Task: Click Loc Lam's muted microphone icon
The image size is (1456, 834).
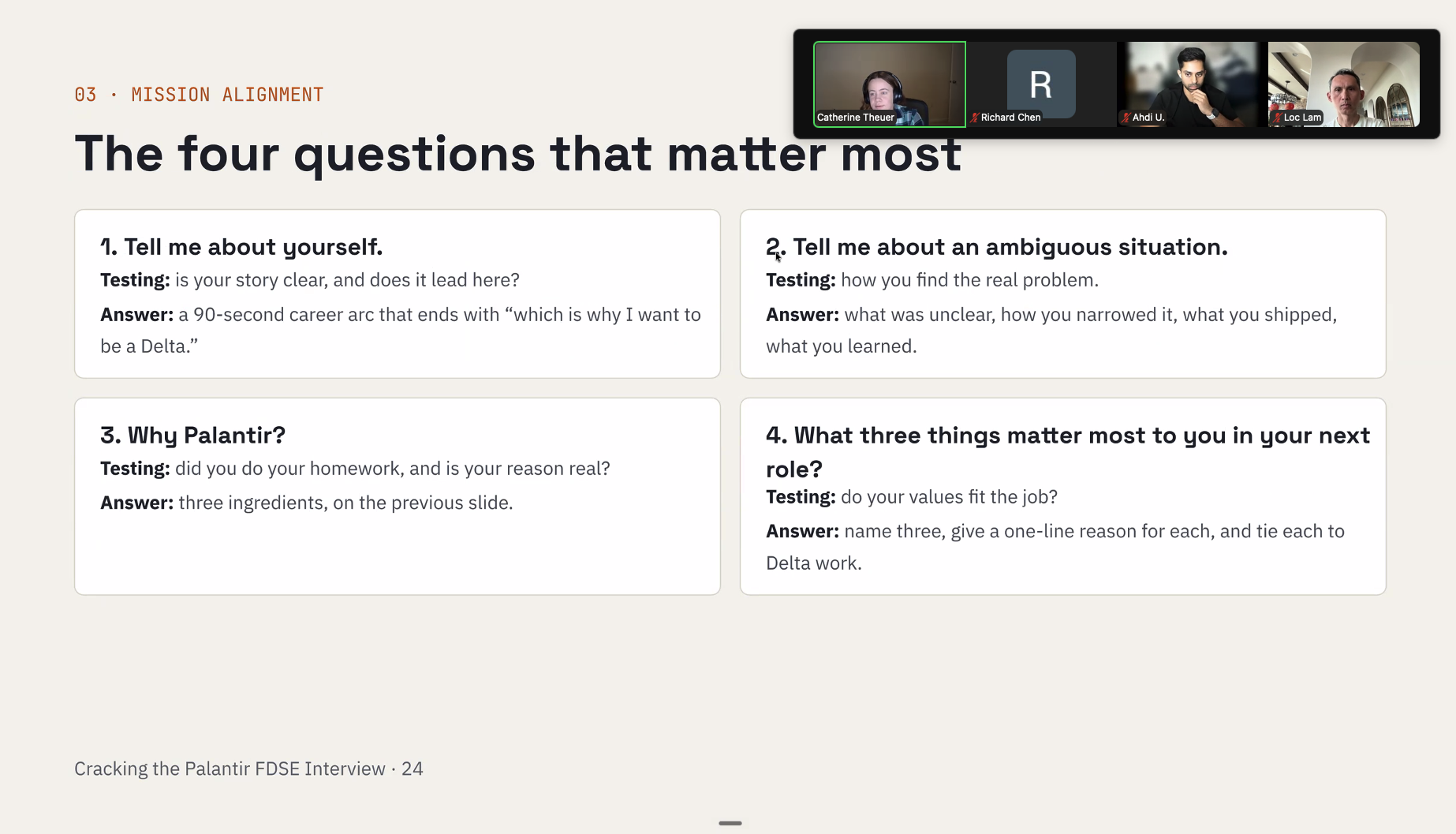Action: coord(1278,118)
